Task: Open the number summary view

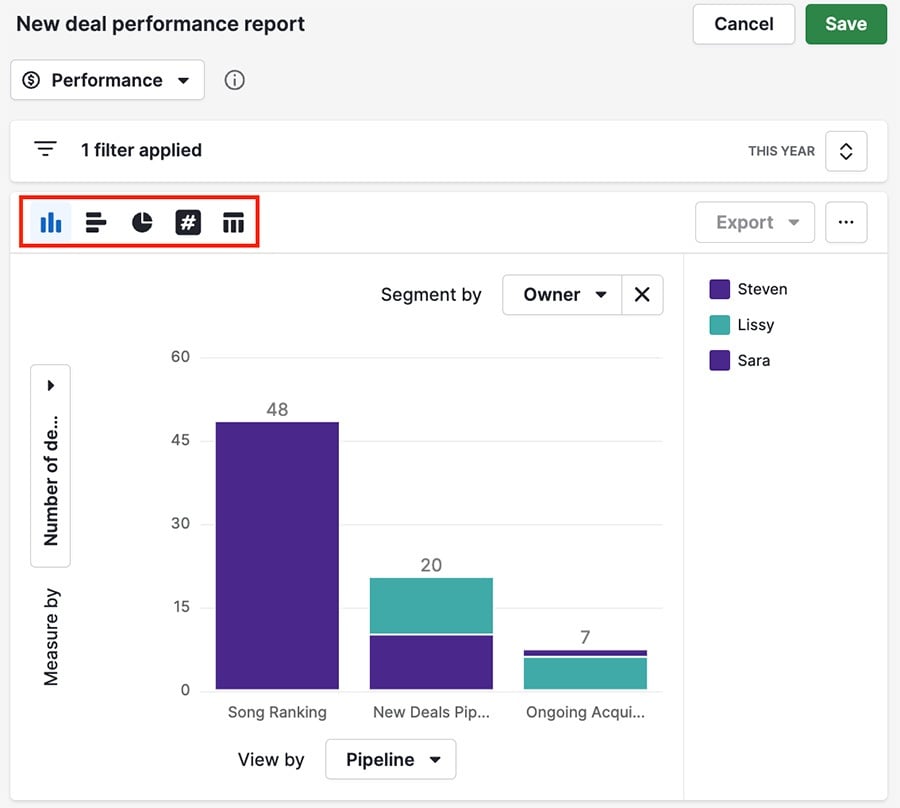Action: coord(188,222)
